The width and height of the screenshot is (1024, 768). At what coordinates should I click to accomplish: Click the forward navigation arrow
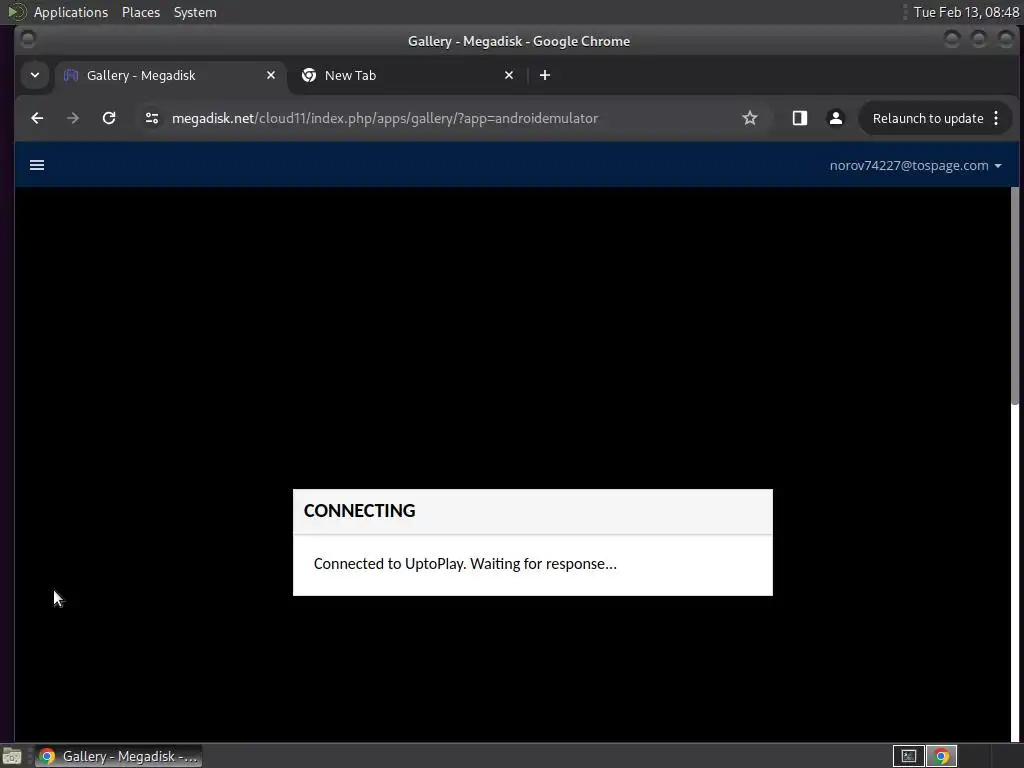coord(73,118)
